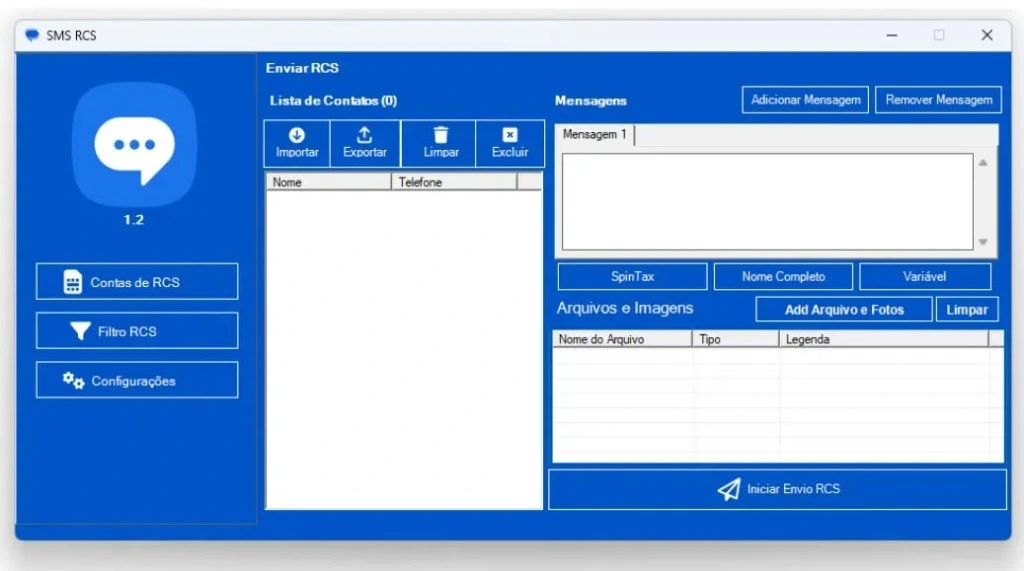
Task: Click the SMS RCS title bar icon
Action: (32, 35)
